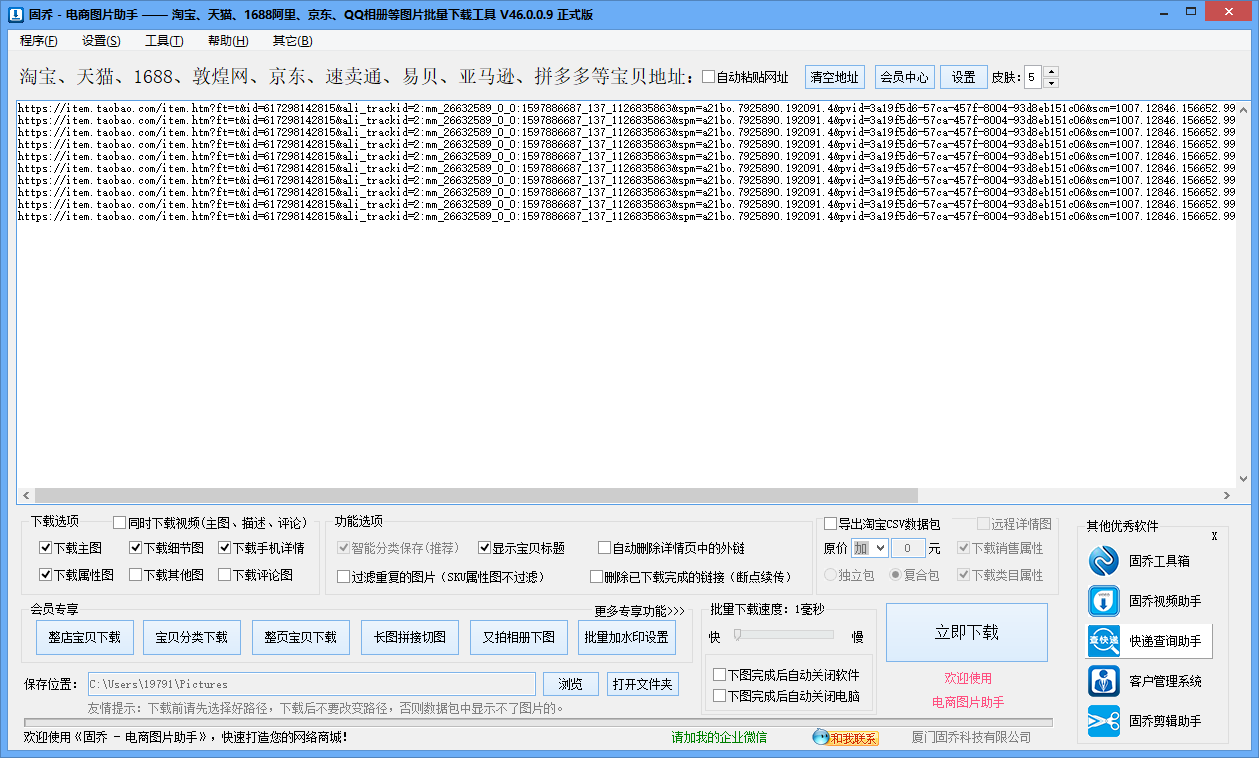1259x758 pixels.
Task: Open the 其它(B) menu
Action: coord(292,41)
